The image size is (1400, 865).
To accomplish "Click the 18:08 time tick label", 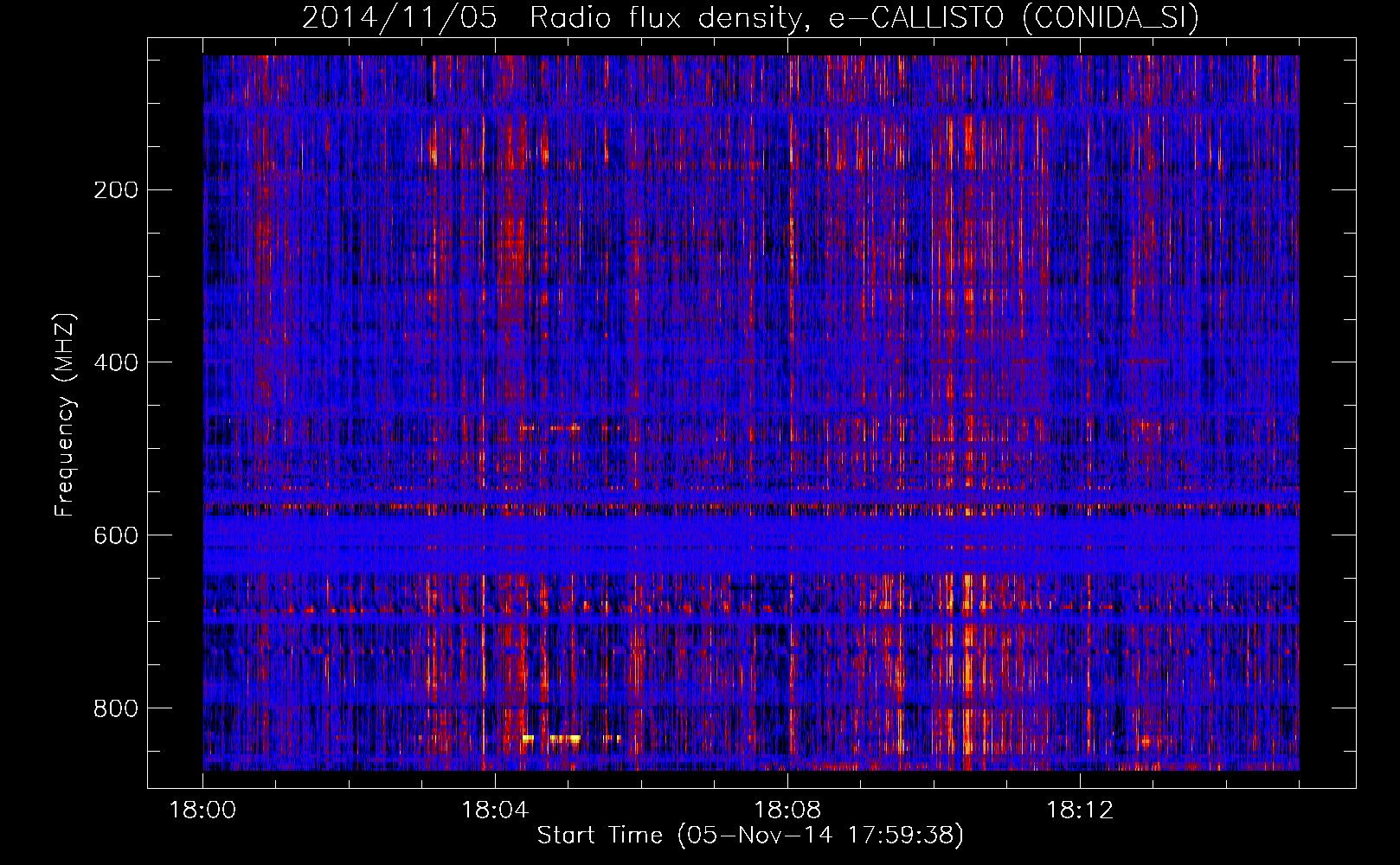I will (787, 811).
